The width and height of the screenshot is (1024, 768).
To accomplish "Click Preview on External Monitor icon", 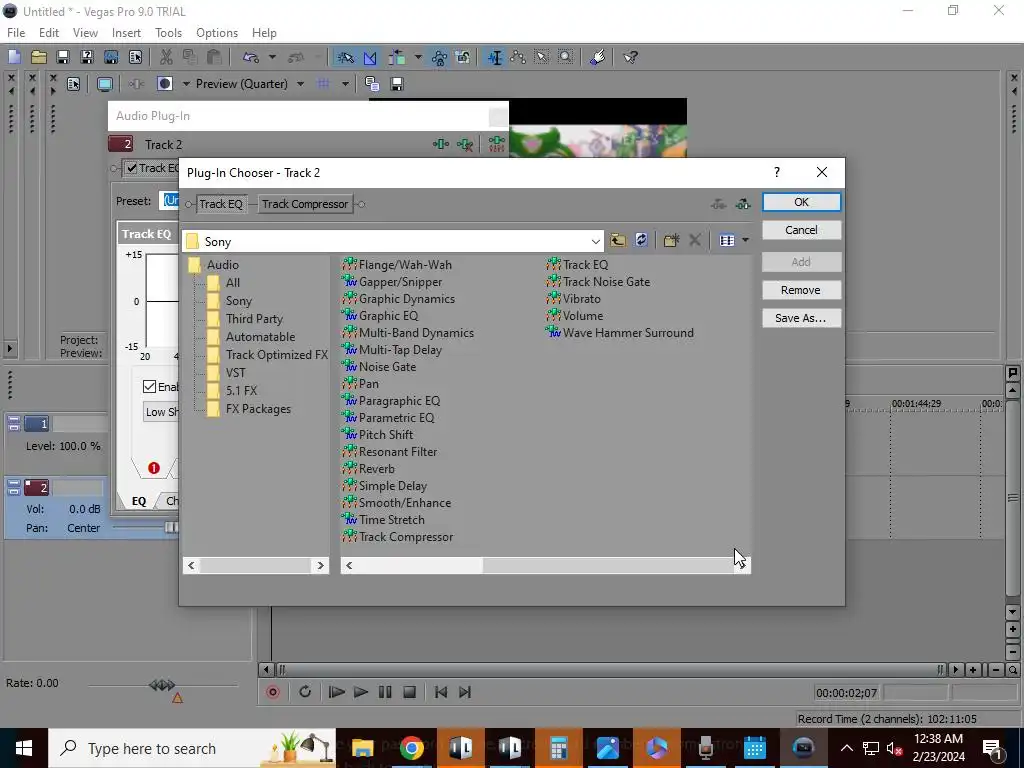I will point(104,84).
